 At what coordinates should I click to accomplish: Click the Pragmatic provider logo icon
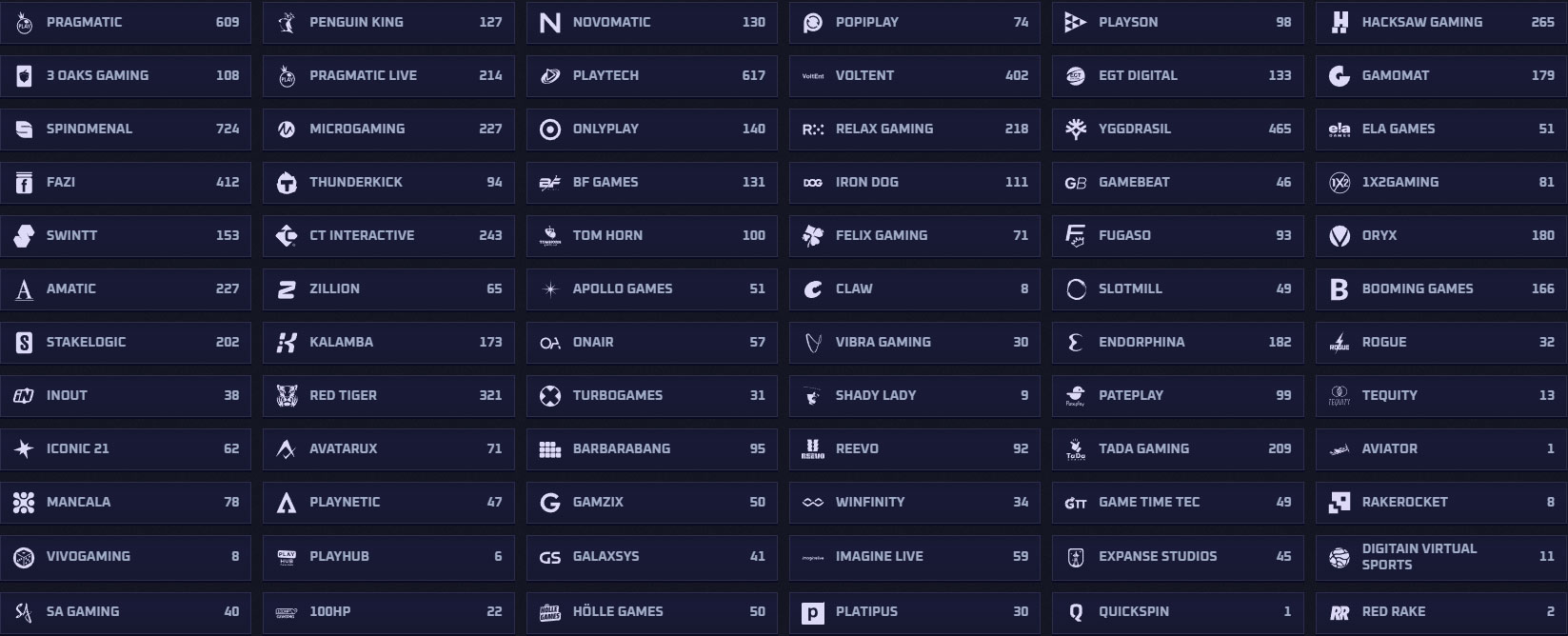(25, 23)
